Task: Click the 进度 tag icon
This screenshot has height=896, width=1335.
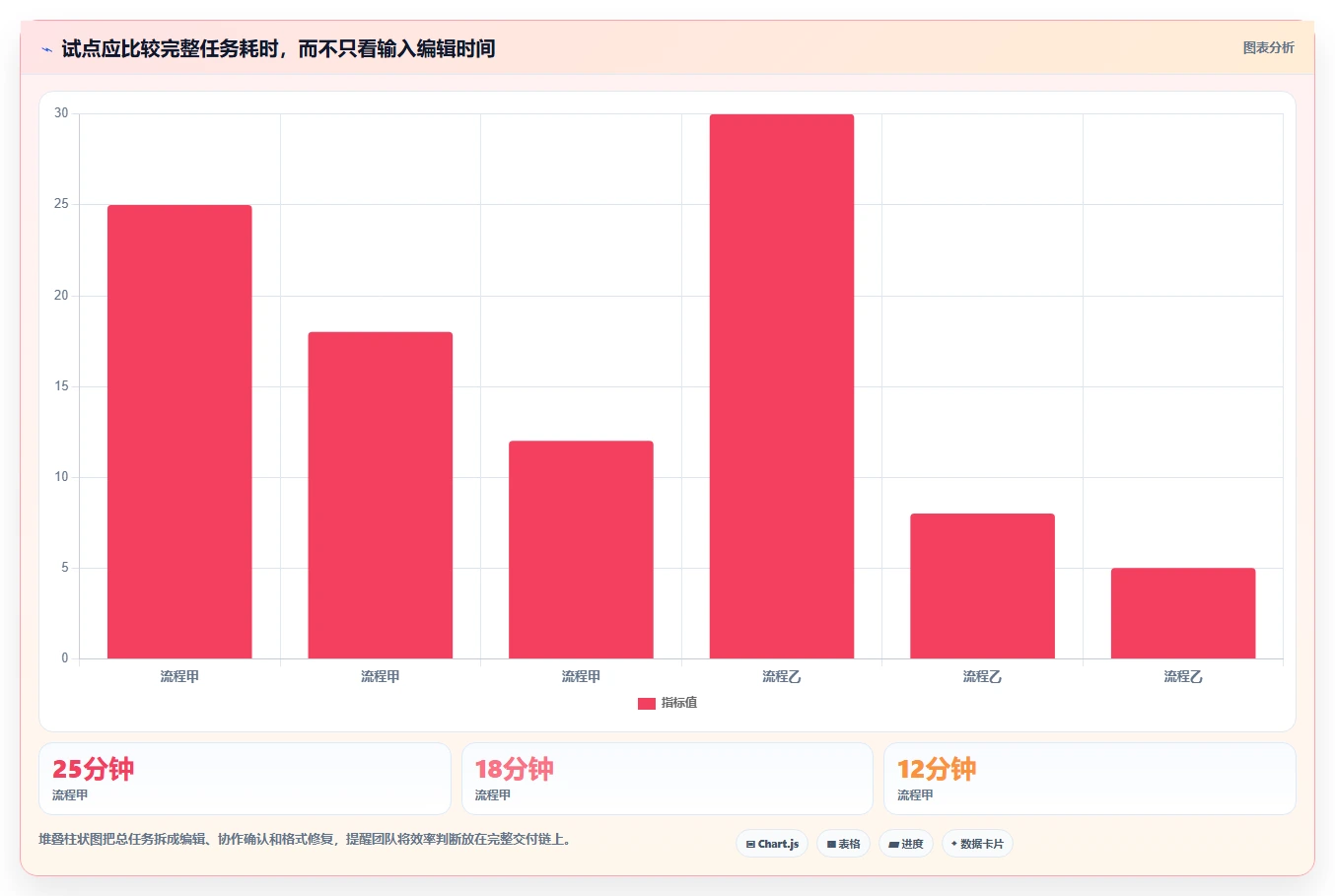Action: 893,845
